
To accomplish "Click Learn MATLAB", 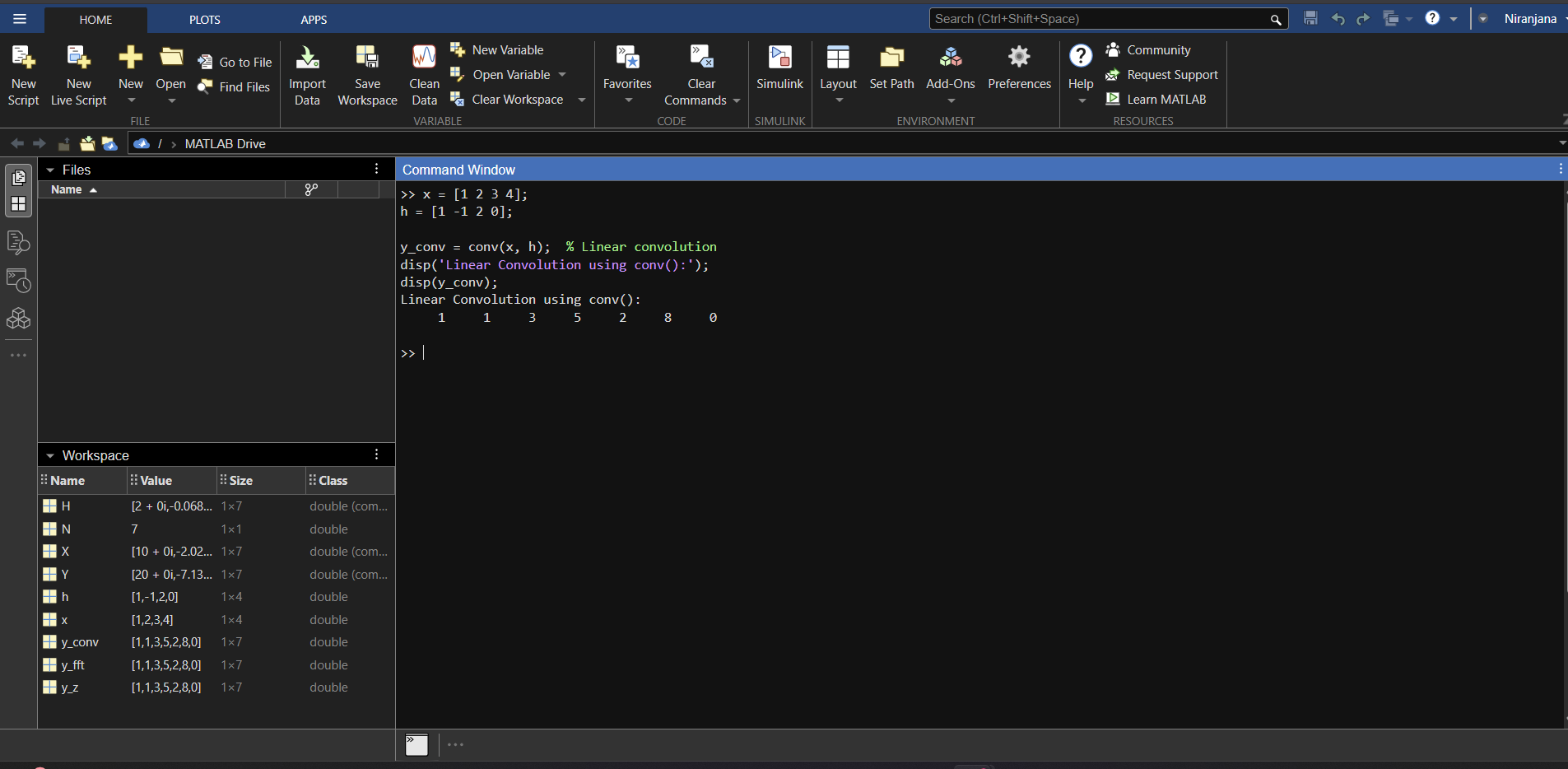I will pyautogui.click(x=1156, y=100).
